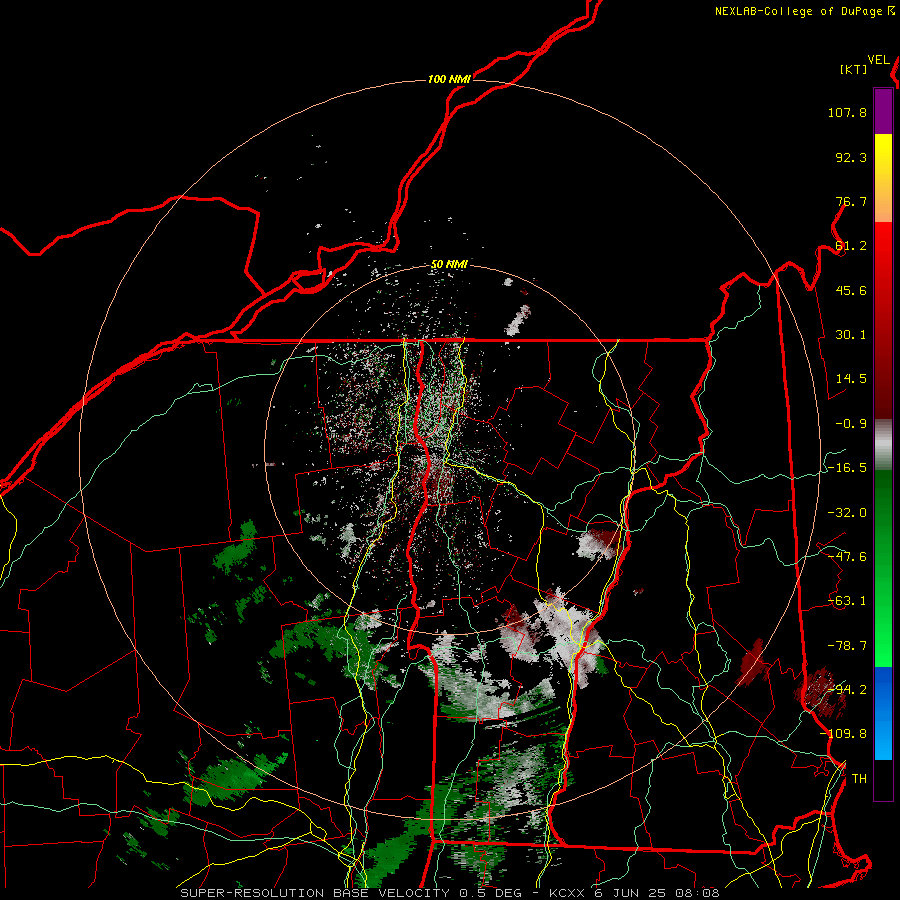
Task: Click the Super-Resolution Base Velocity caption
Action: 449,893
